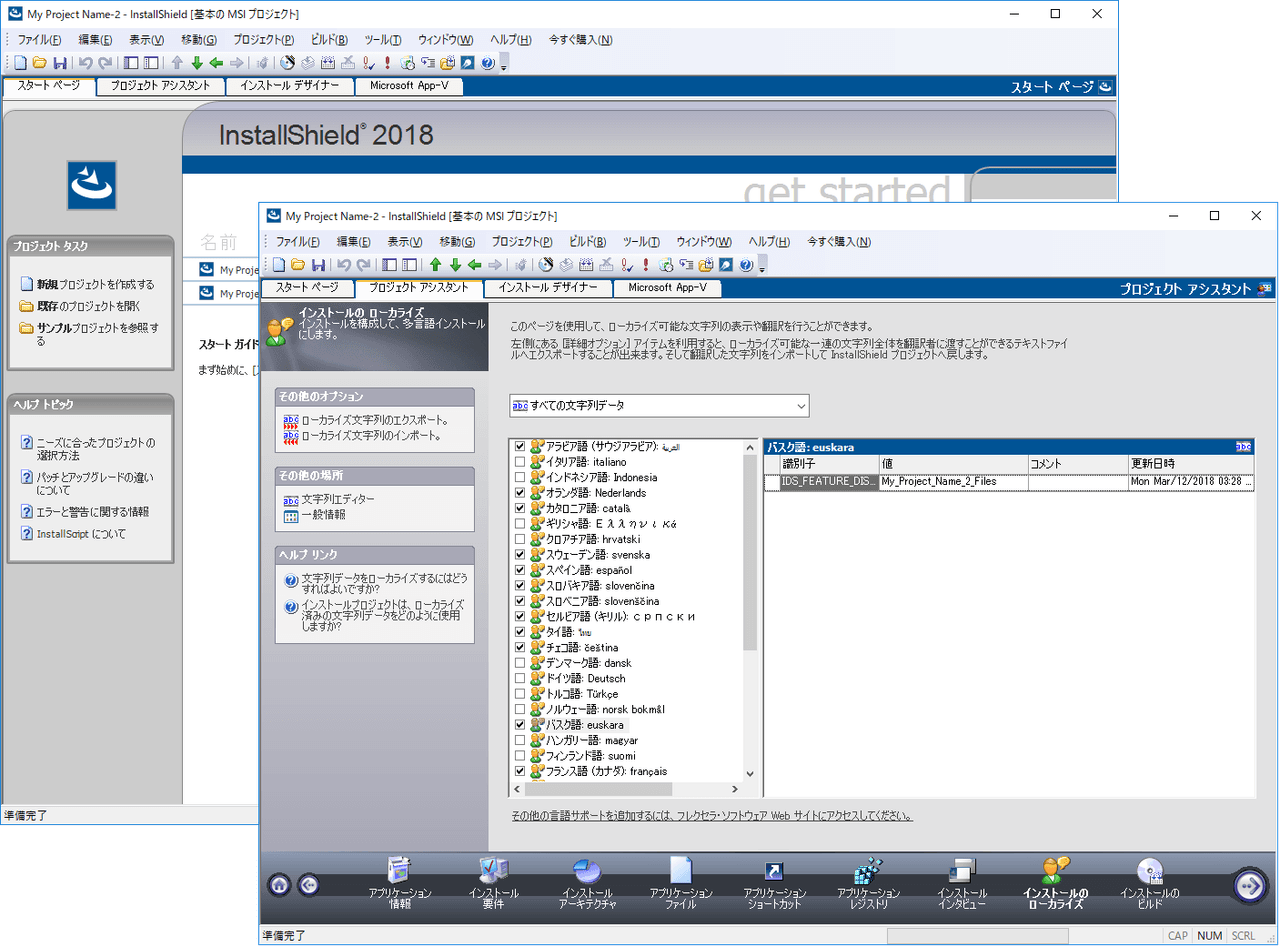
Task: Open ビルド(B) menu in the front window
Action: [587, 242]
